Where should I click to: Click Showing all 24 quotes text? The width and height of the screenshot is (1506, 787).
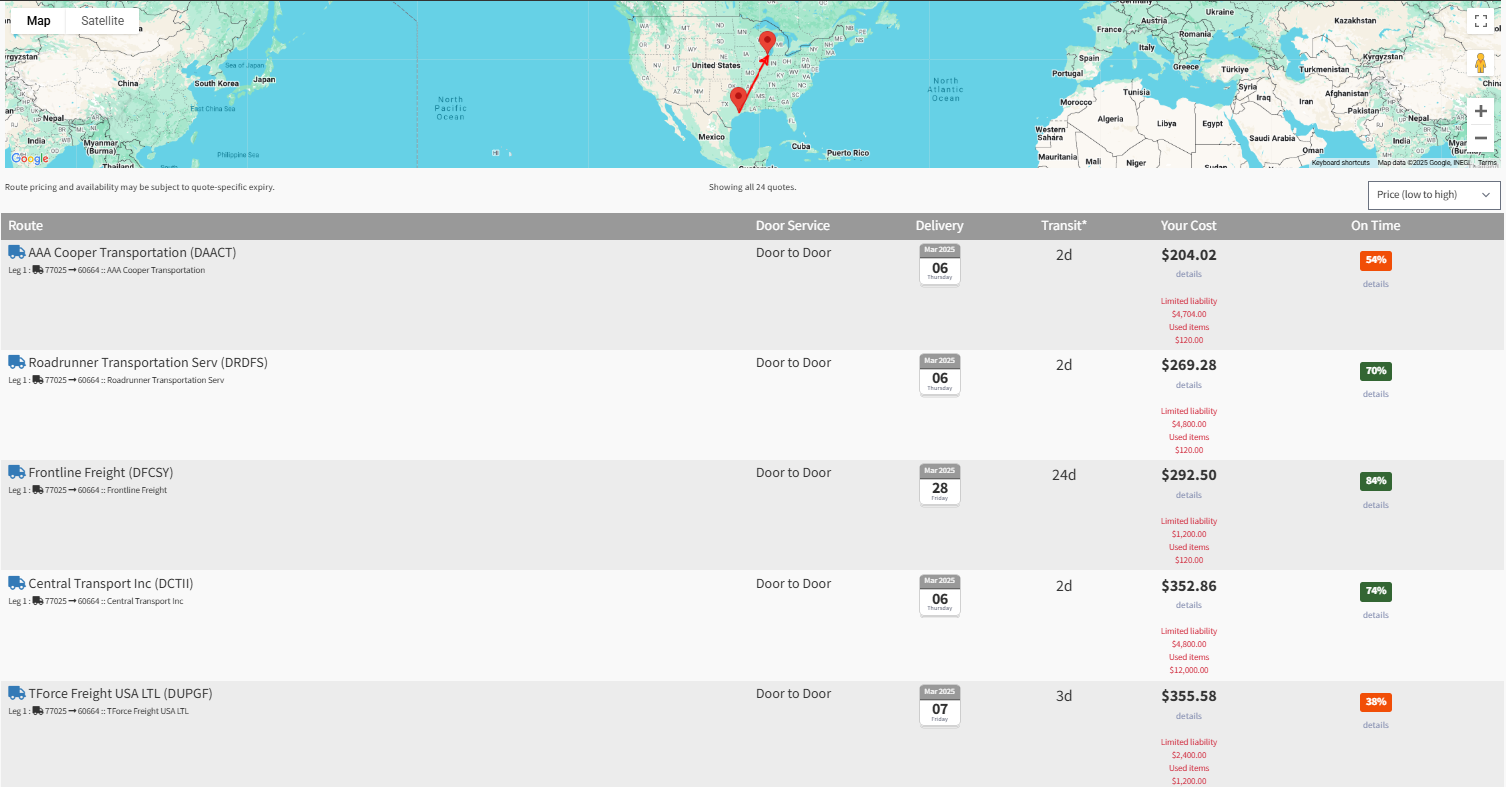pos(752,187)
